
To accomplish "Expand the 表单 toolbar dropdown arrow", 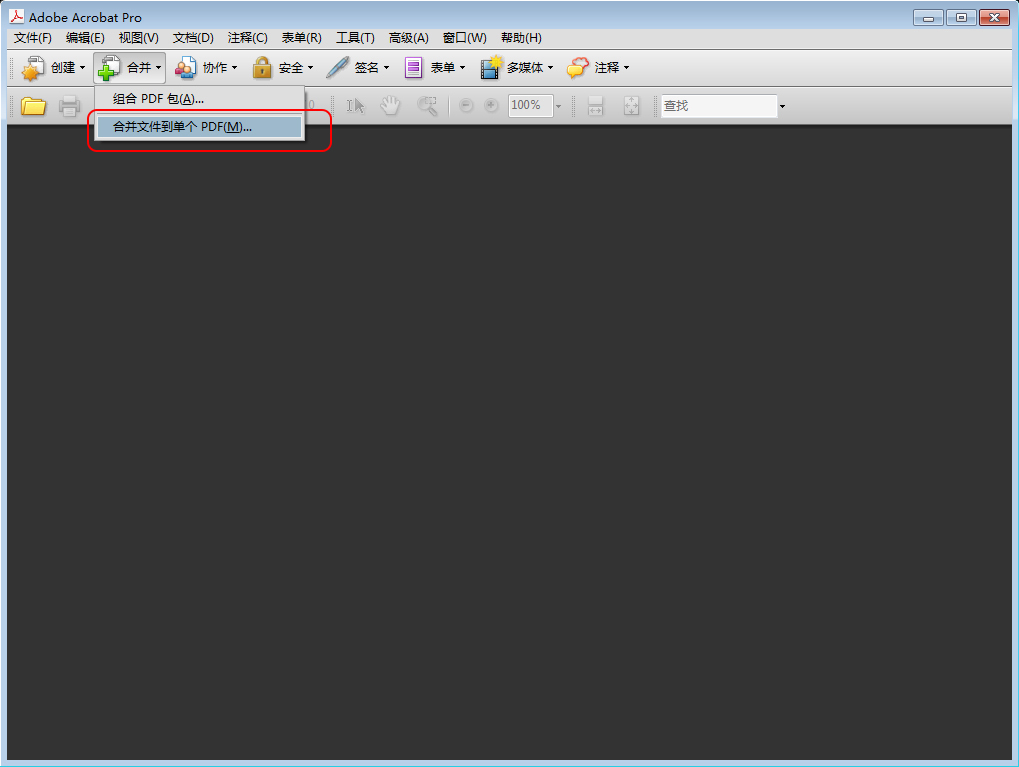I will pyautogui.click(x=463, y=68).
